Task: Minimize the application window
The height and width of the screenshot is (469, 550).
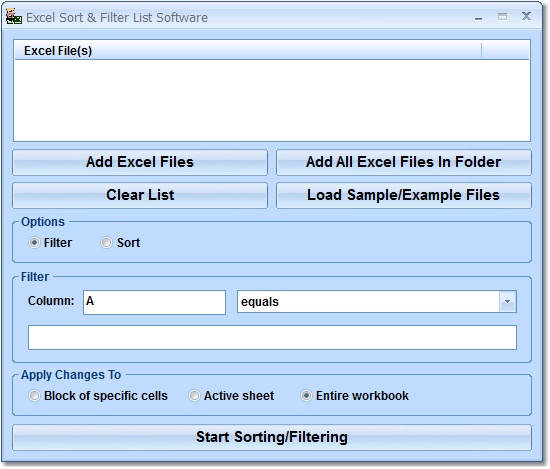Action: pyautogui.click(x=478, y=18)
